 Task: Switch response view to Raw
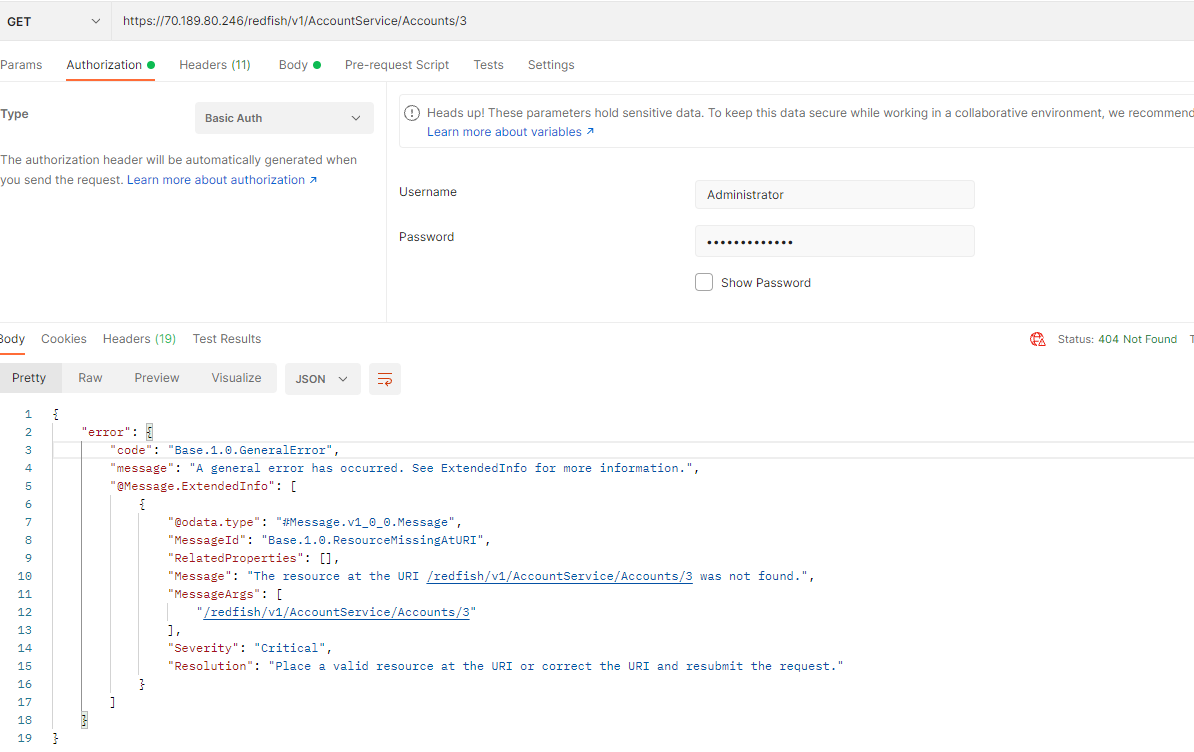[90, 378]
